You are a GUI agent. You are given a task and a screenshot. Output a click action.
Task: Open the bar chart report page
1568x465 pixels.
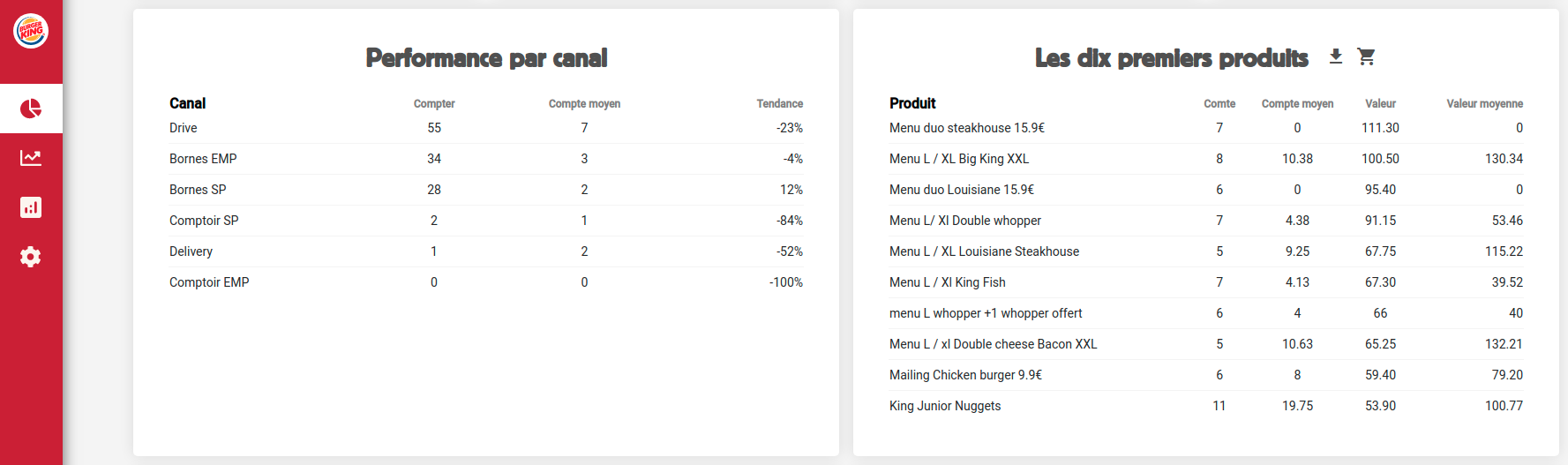31,207
